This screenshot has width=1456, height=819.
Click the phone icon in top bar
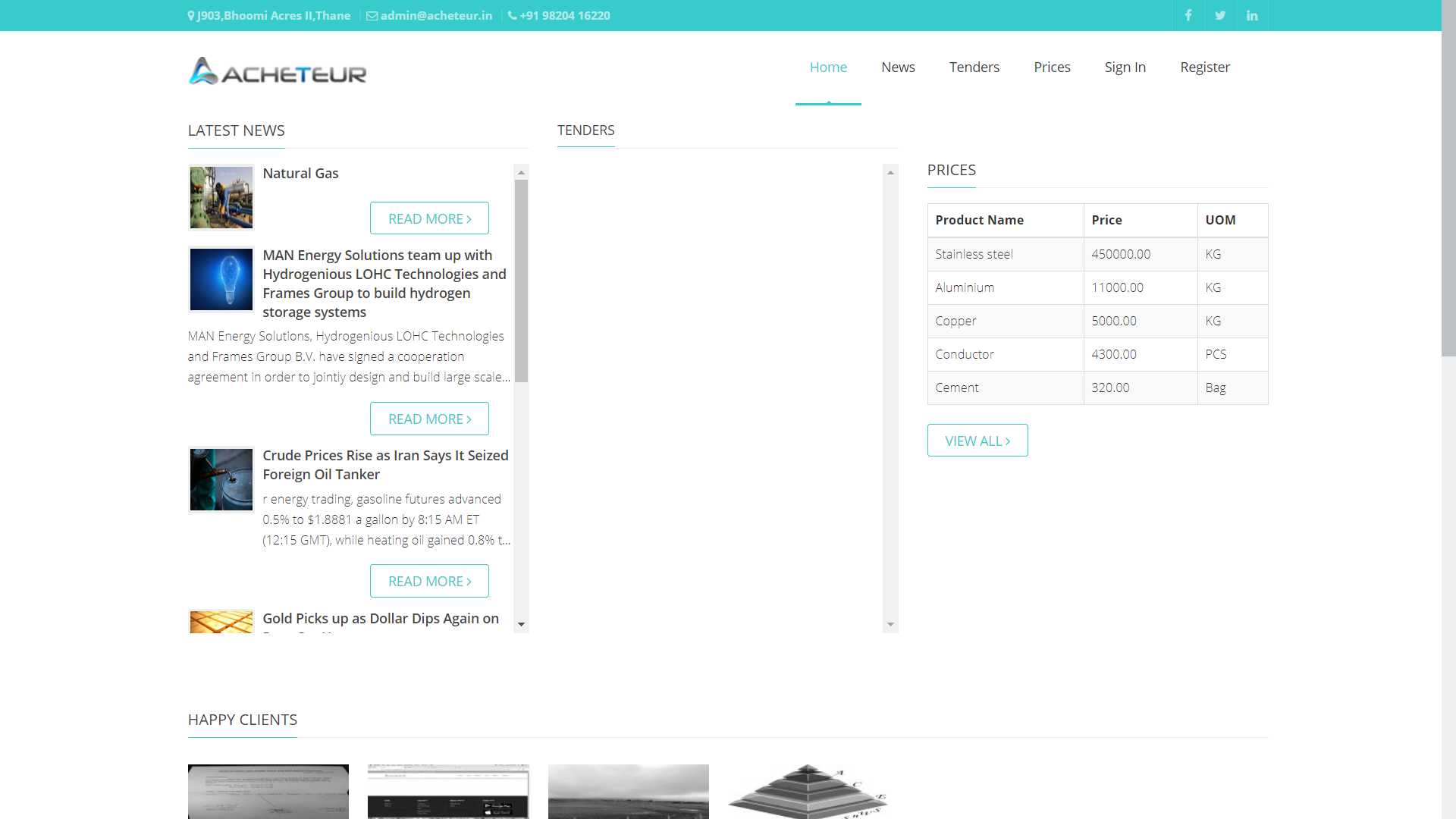tap(512, 15)
